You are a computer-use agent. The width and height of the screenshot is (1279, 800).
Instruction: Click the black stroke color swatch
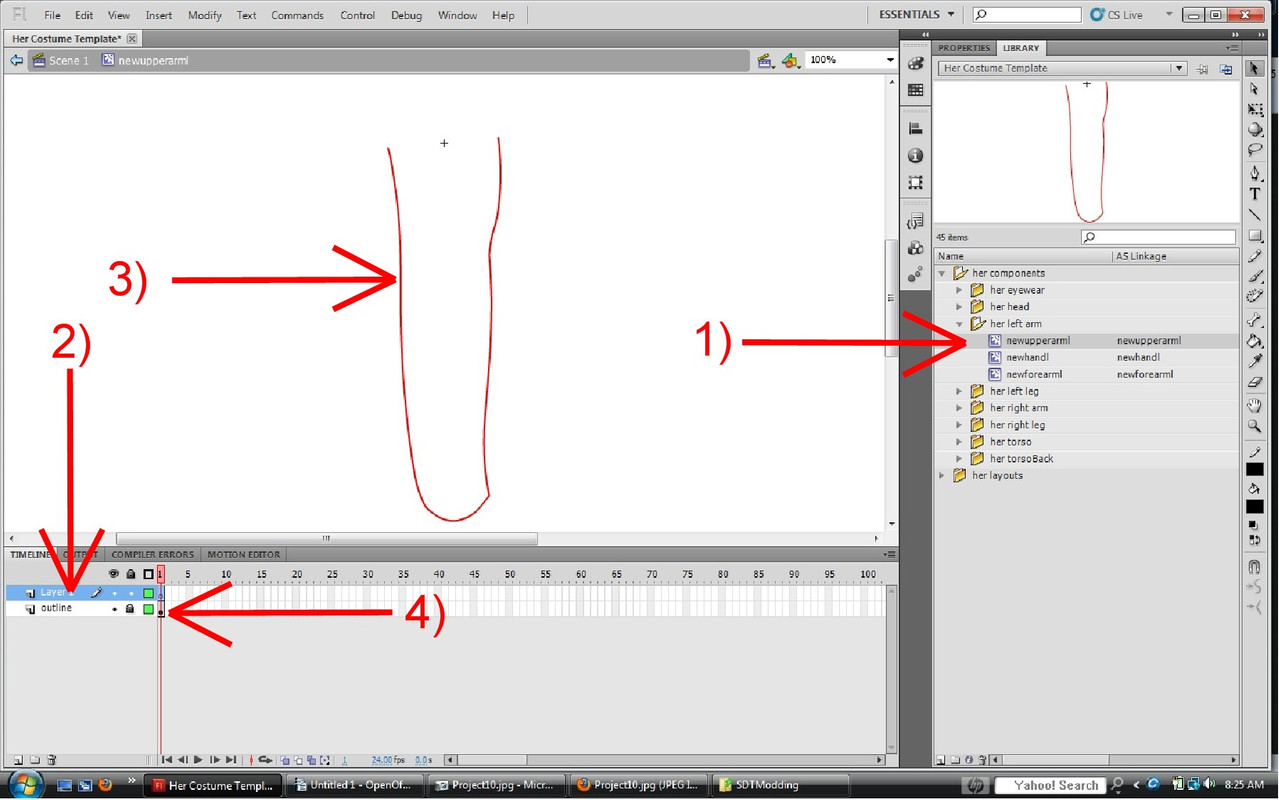pyautogui.click(x=1254, y=469)
